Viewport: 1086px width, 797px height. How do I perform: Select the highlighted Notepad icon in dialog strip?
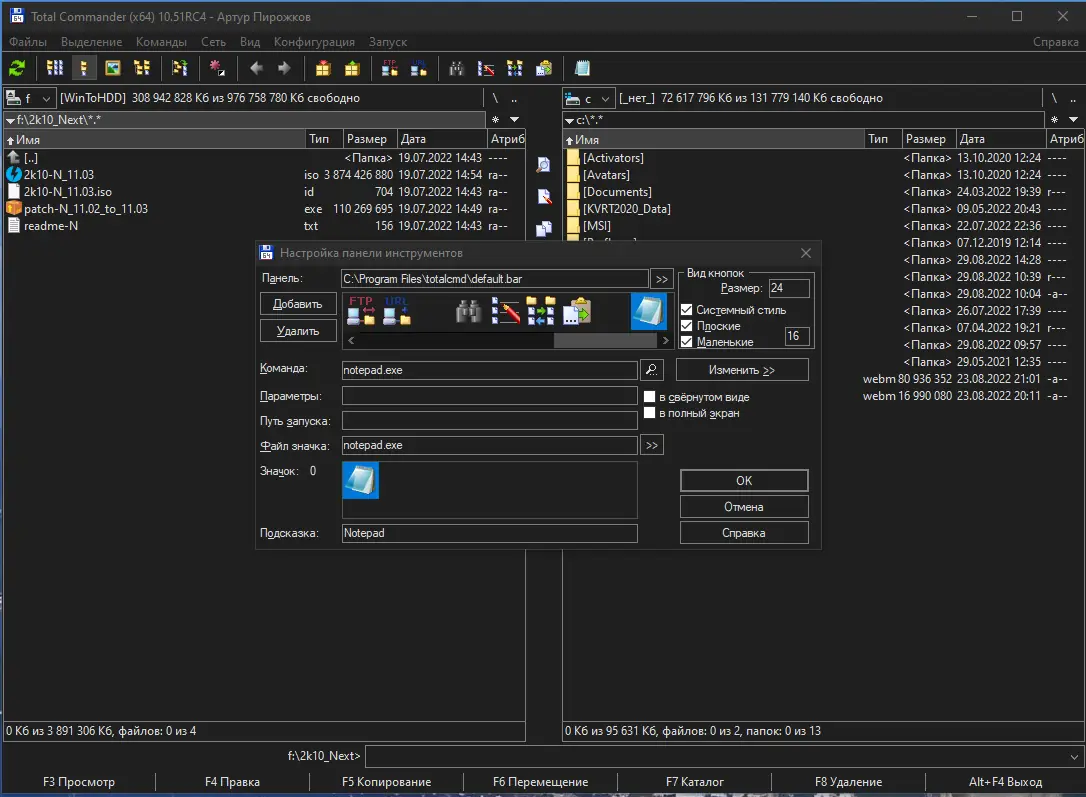pos(648,311)
